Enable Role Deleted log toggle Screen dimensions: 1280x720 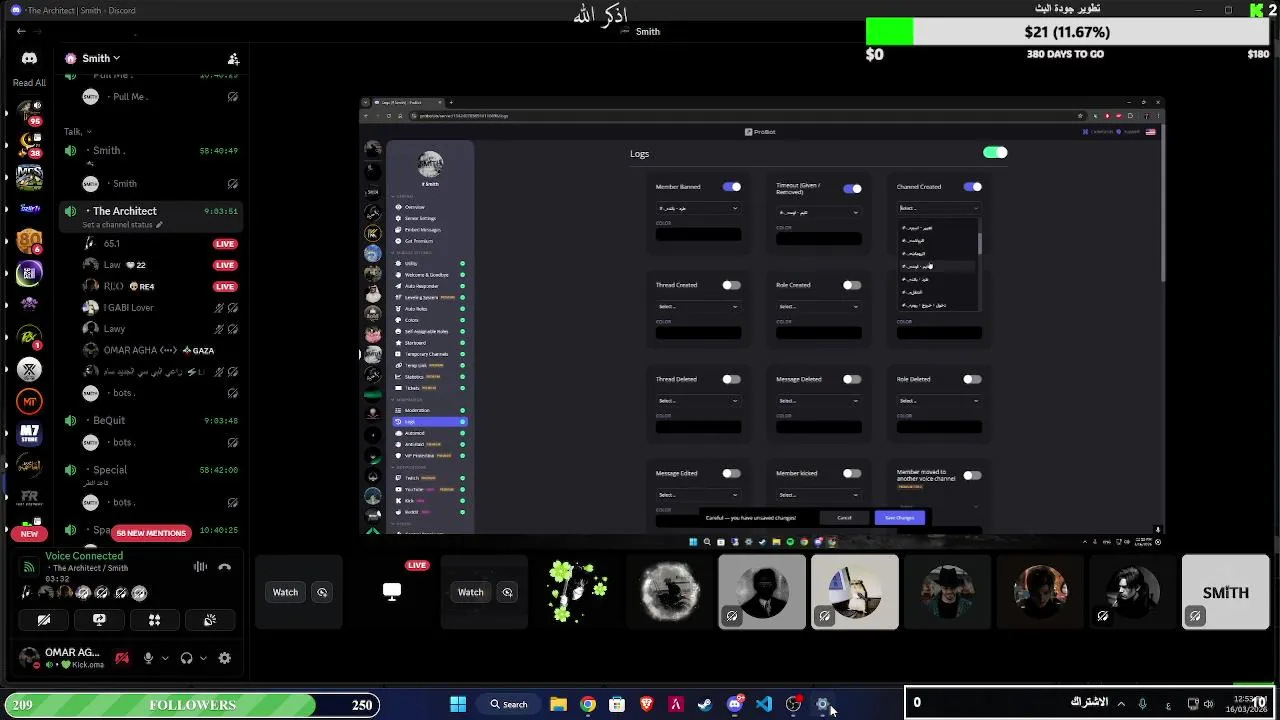point(973,379)
